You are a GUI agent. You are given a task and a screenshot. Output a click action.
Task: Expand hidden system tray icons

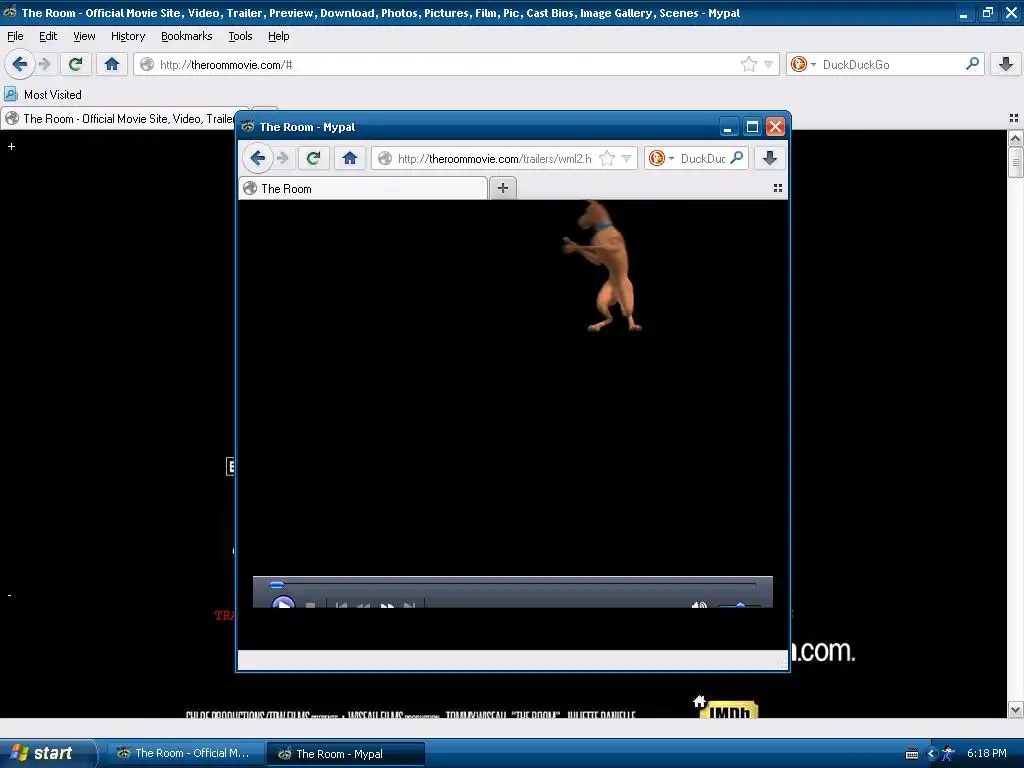[931, 754]
